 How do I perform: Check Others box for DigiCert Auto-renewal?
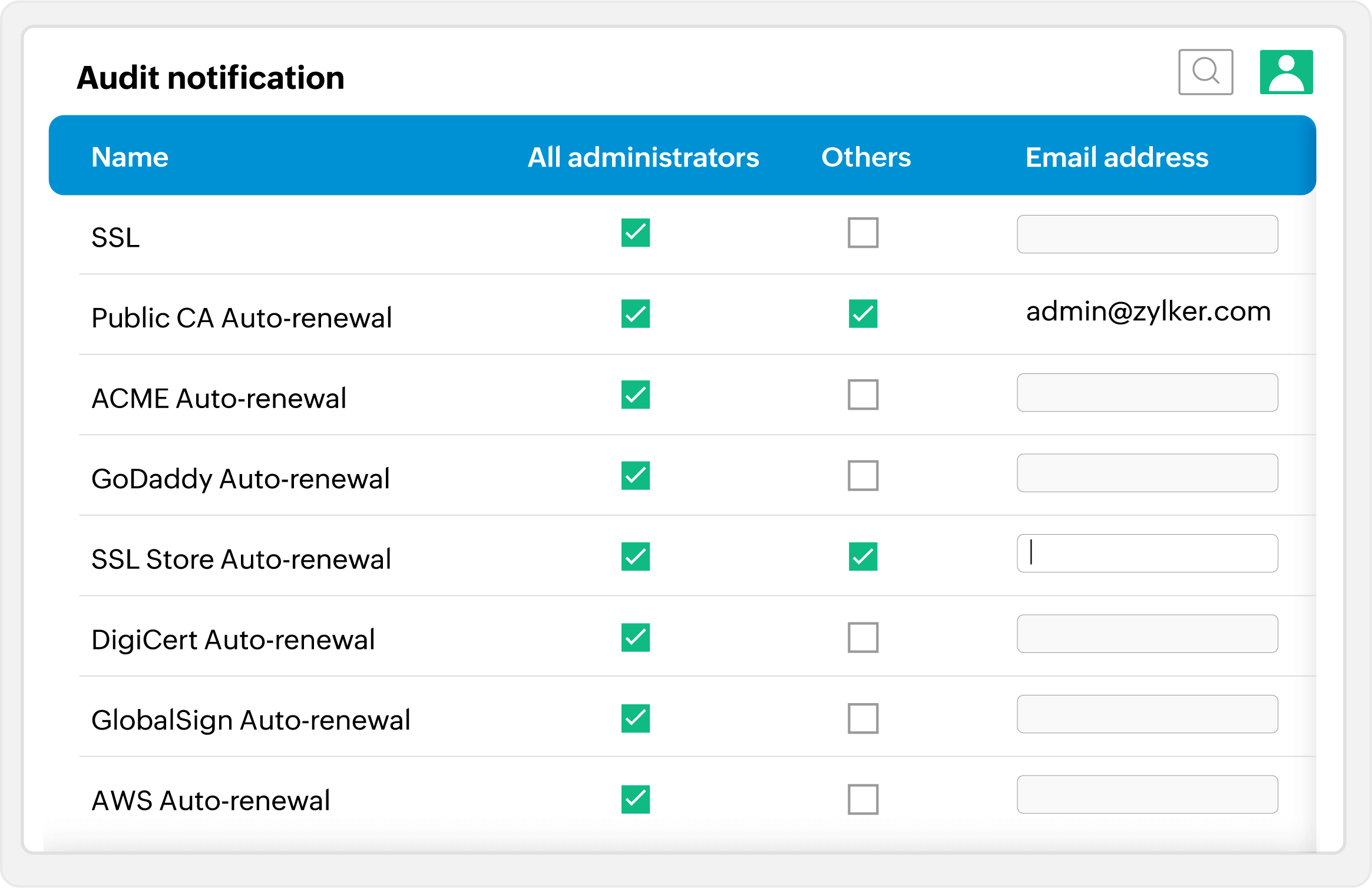click(862, 637)
